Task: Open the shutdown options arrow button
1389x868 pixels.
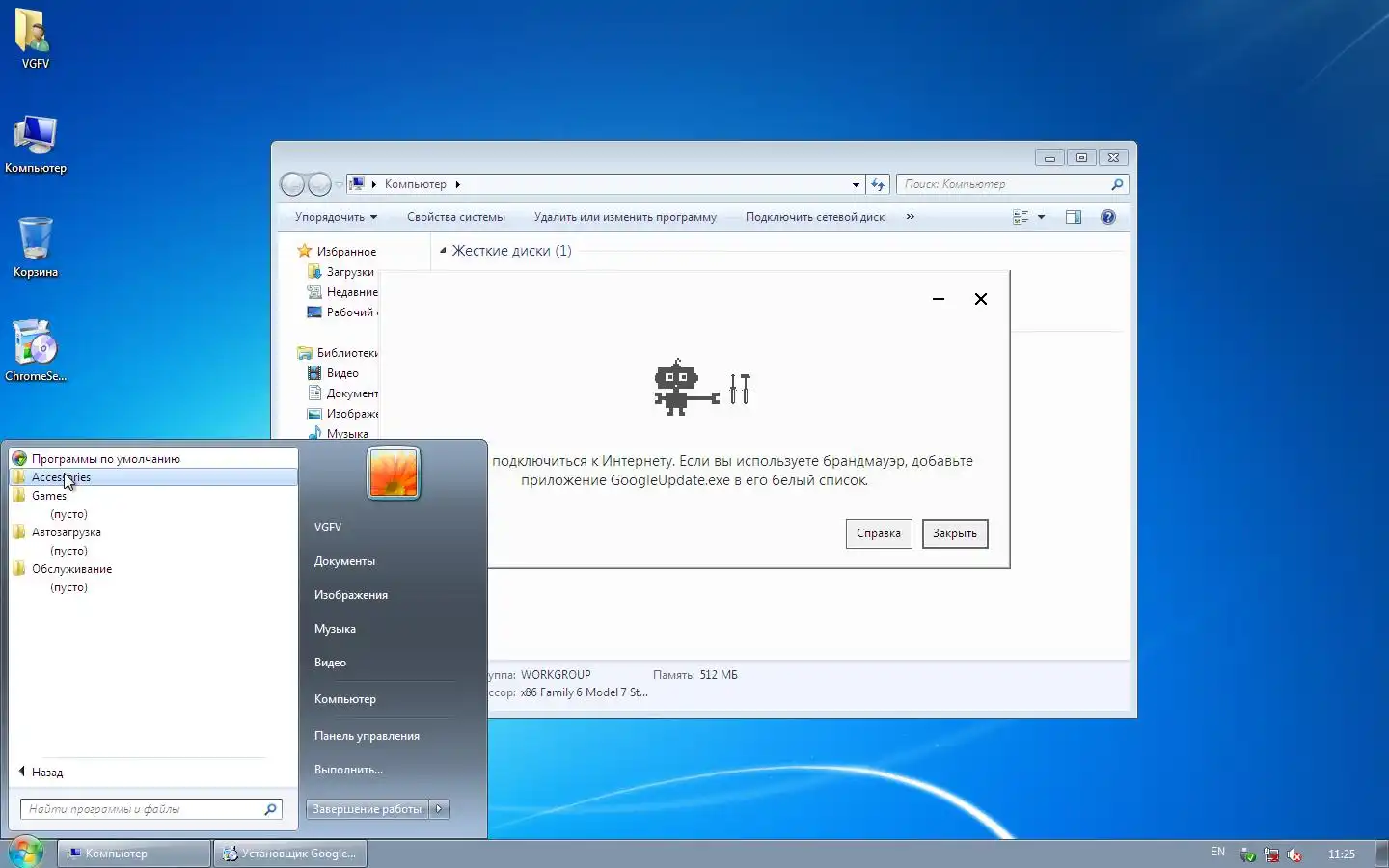Action: pyautogui.click(x=439, y=809)
